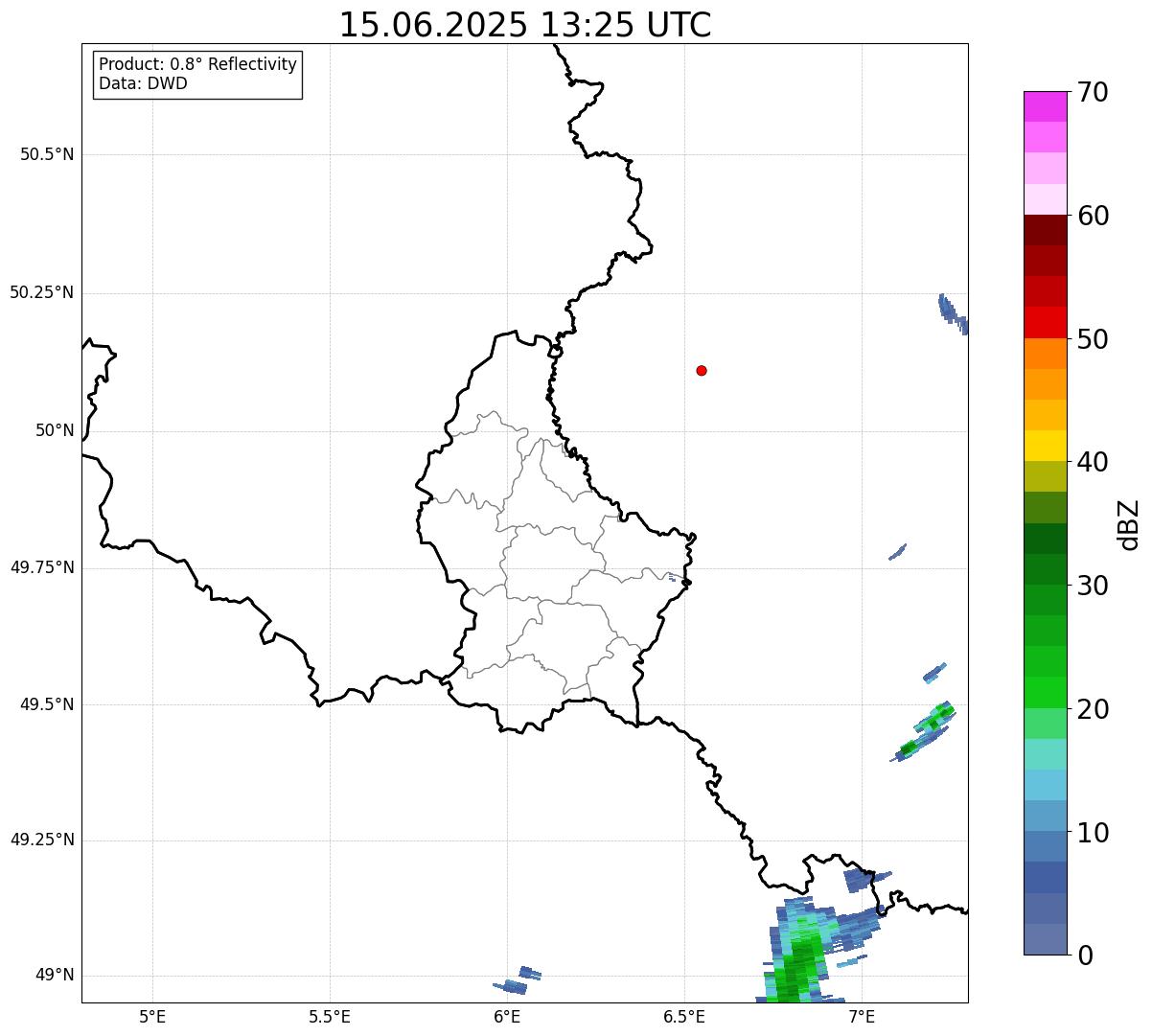Click the yellow colorbar segment above 40
Viewport: 1152px width, 1036px height.
(x=1046, y=446)
